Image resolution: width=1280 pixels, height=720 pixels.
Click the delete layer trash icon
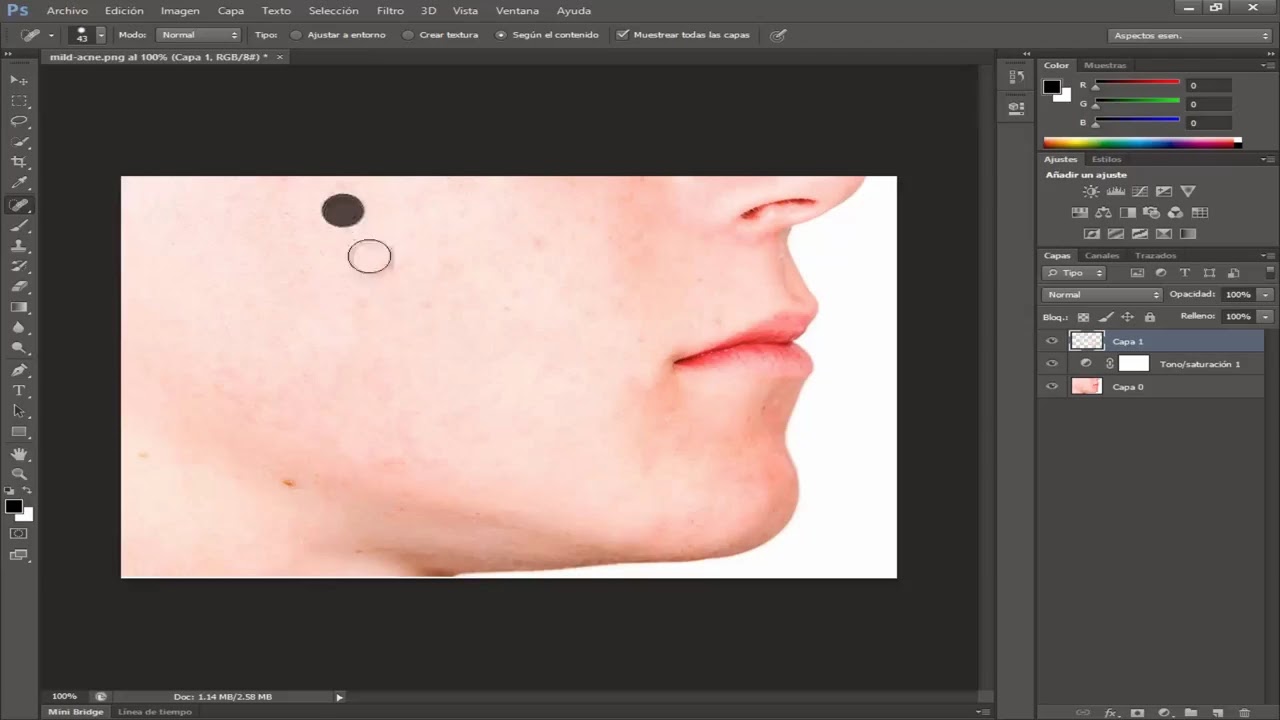(1244, 713)
